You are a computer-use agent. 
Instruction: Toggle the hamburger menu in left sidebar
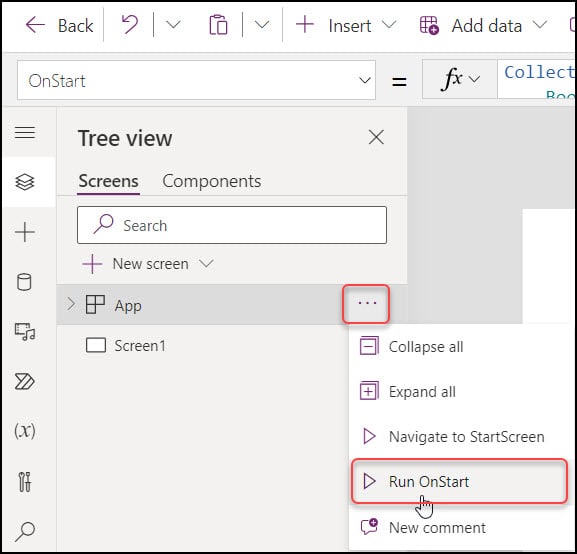(x=25, y=132)
